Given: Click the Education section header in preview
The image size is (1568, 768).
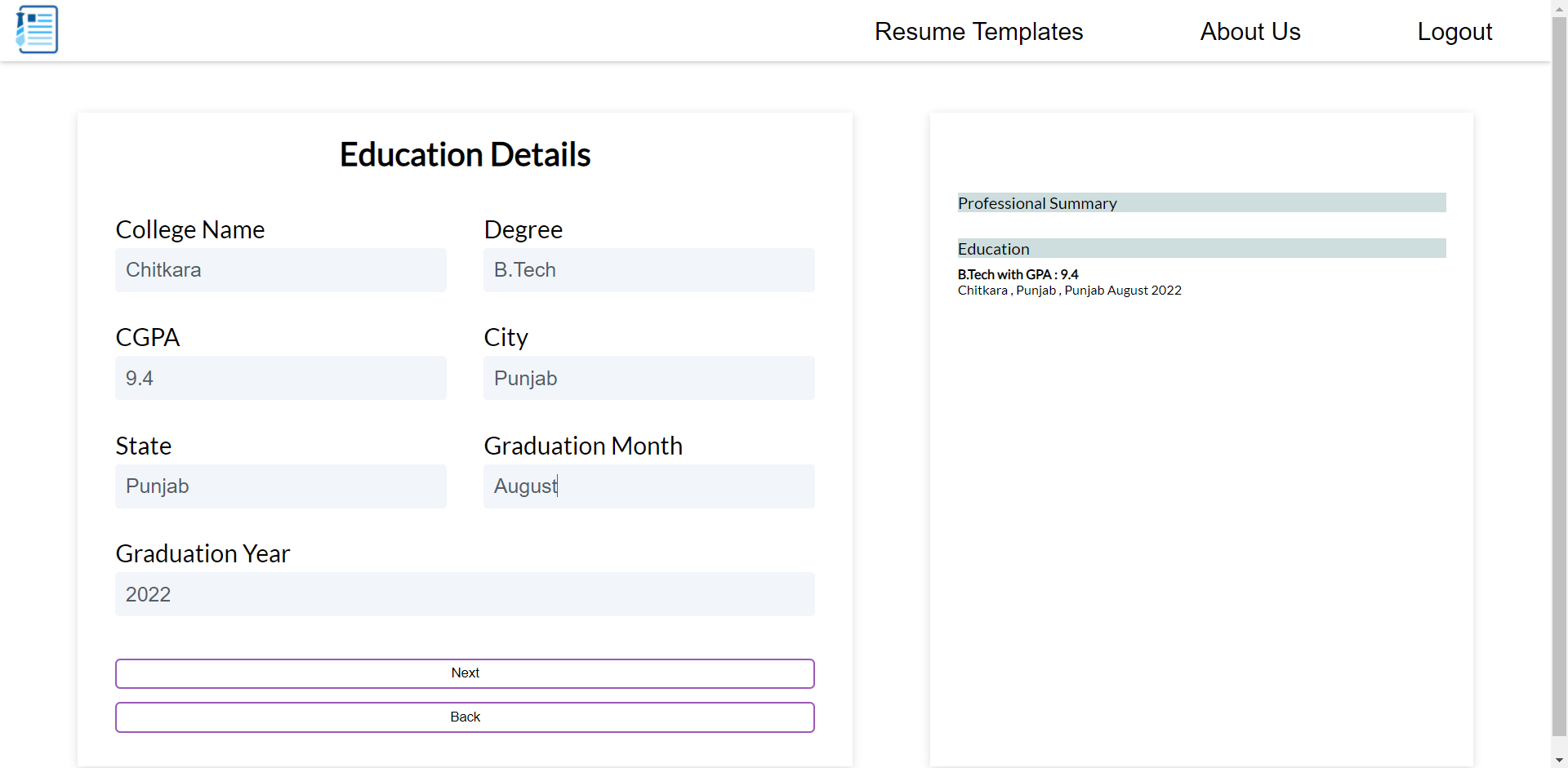Looking at the screenshot, I should (993, 248).
